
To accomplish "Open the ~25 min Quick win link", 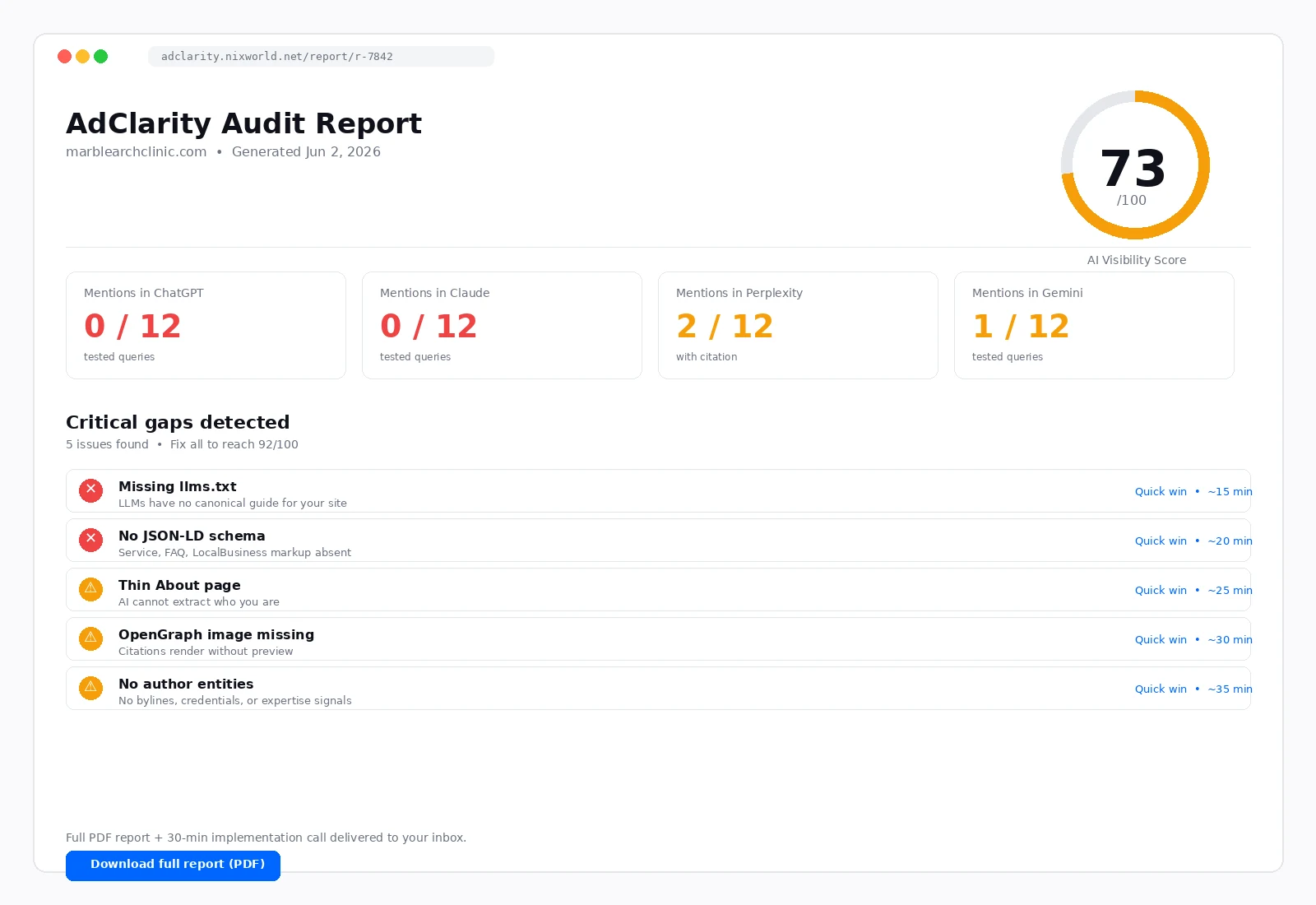I will coord(1193,590).
